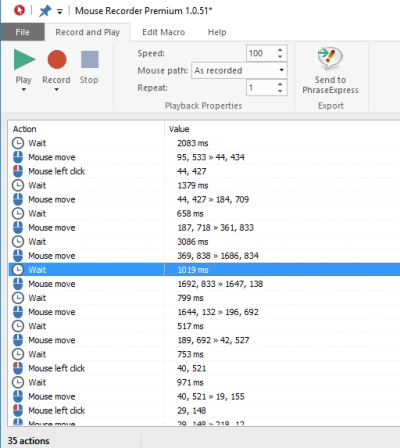Increase the Speed value with up arrow

pyautogui.click(x=280, y=50)
